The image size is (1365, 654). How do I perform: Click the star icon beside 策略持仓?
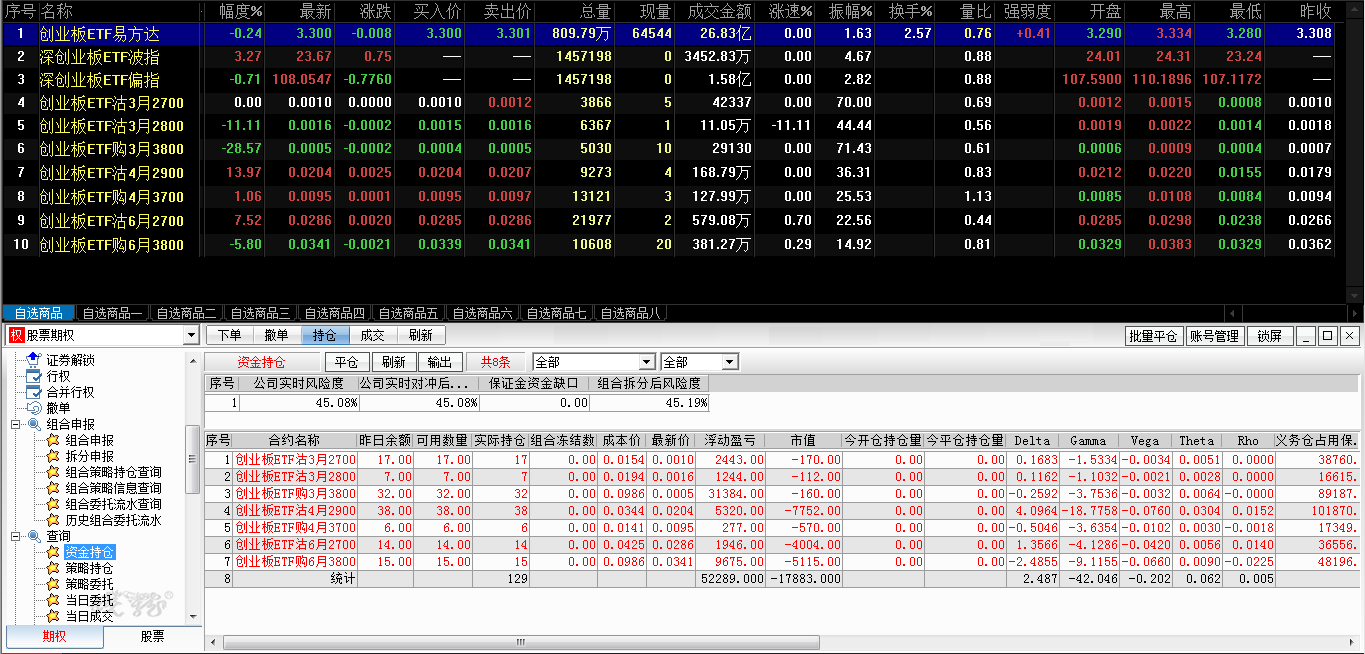53,568
